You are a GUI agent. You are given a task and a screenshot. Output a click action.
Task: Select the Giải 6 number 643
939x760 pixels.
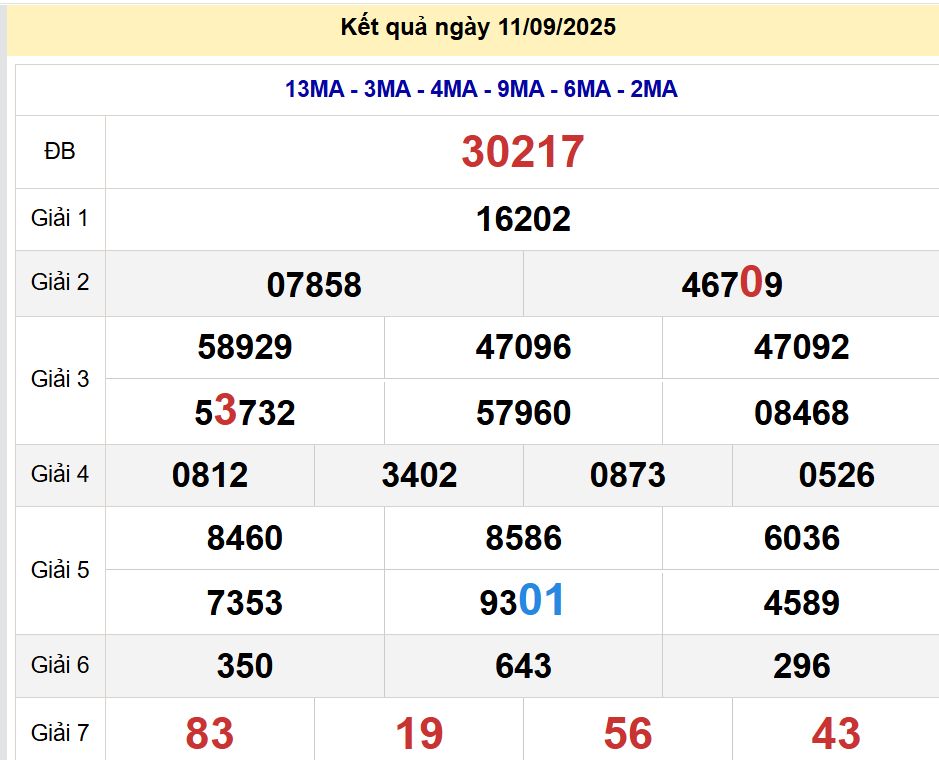(523, 666)
